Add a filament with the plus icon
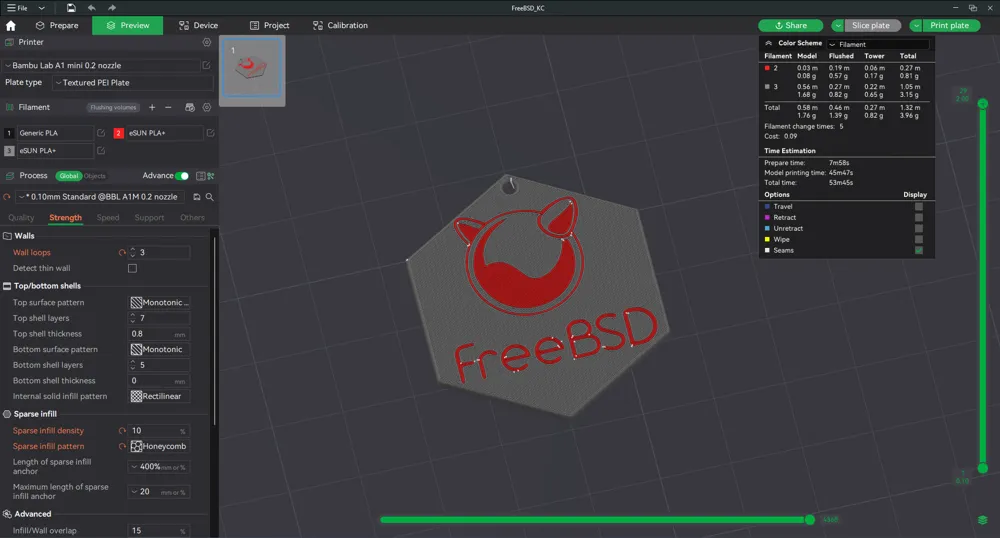The height and width of the screenshot is (538, 1000). [152, 107]
